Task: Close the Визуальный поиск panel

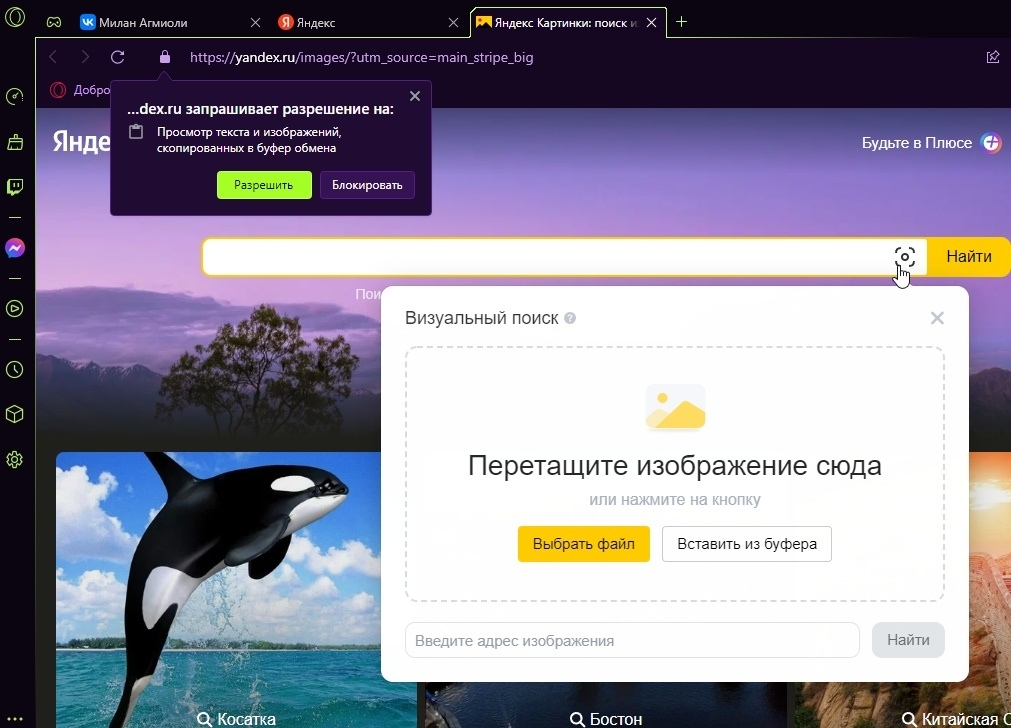Action: click(x=937, y=318)
